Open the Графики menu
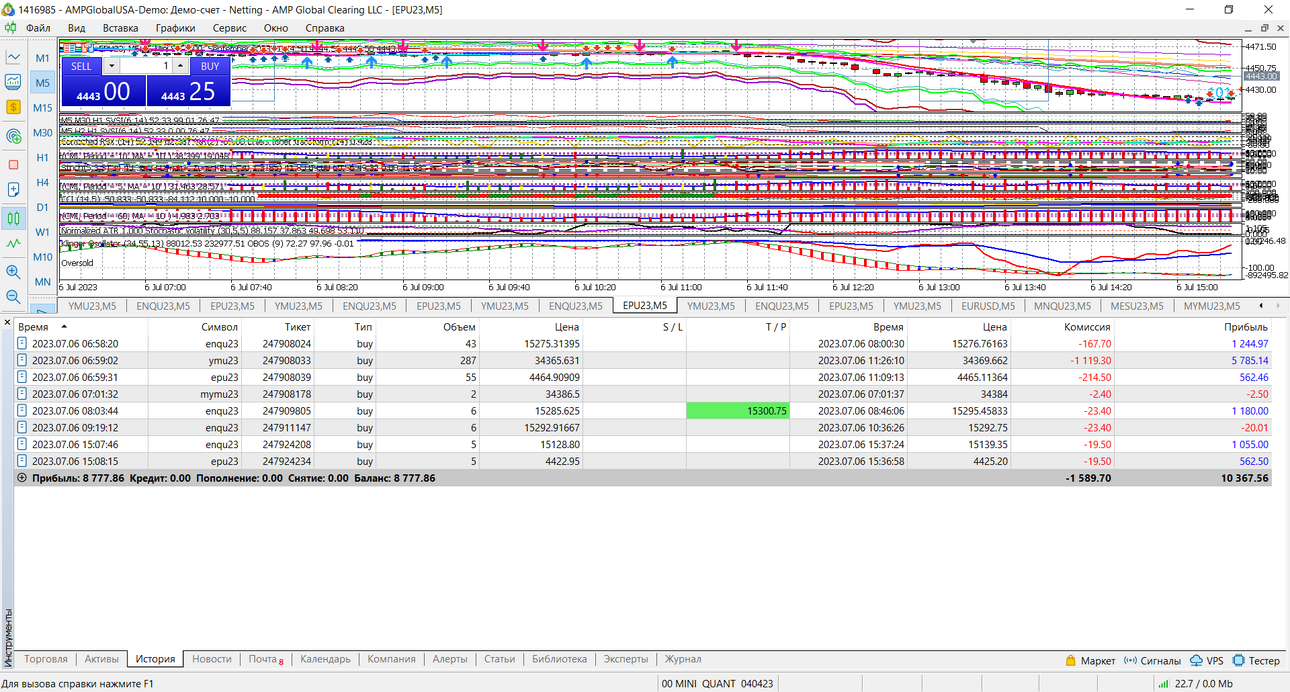Image resolution: width=1290 pixels, height=692 pixels. [x=175, y=28]
